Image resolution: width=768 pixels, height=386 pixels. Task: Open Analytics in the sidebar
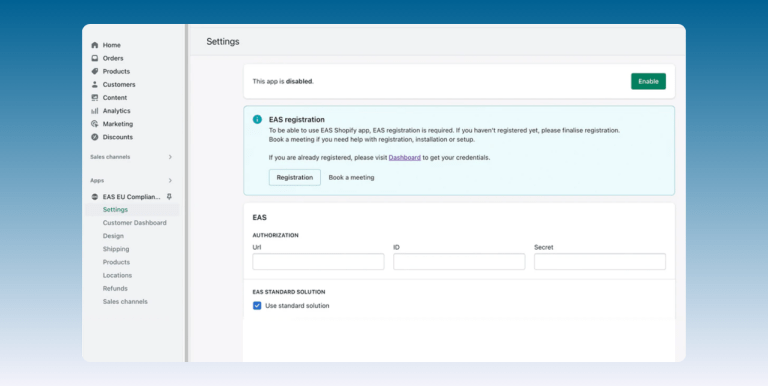tap(117, 111)
